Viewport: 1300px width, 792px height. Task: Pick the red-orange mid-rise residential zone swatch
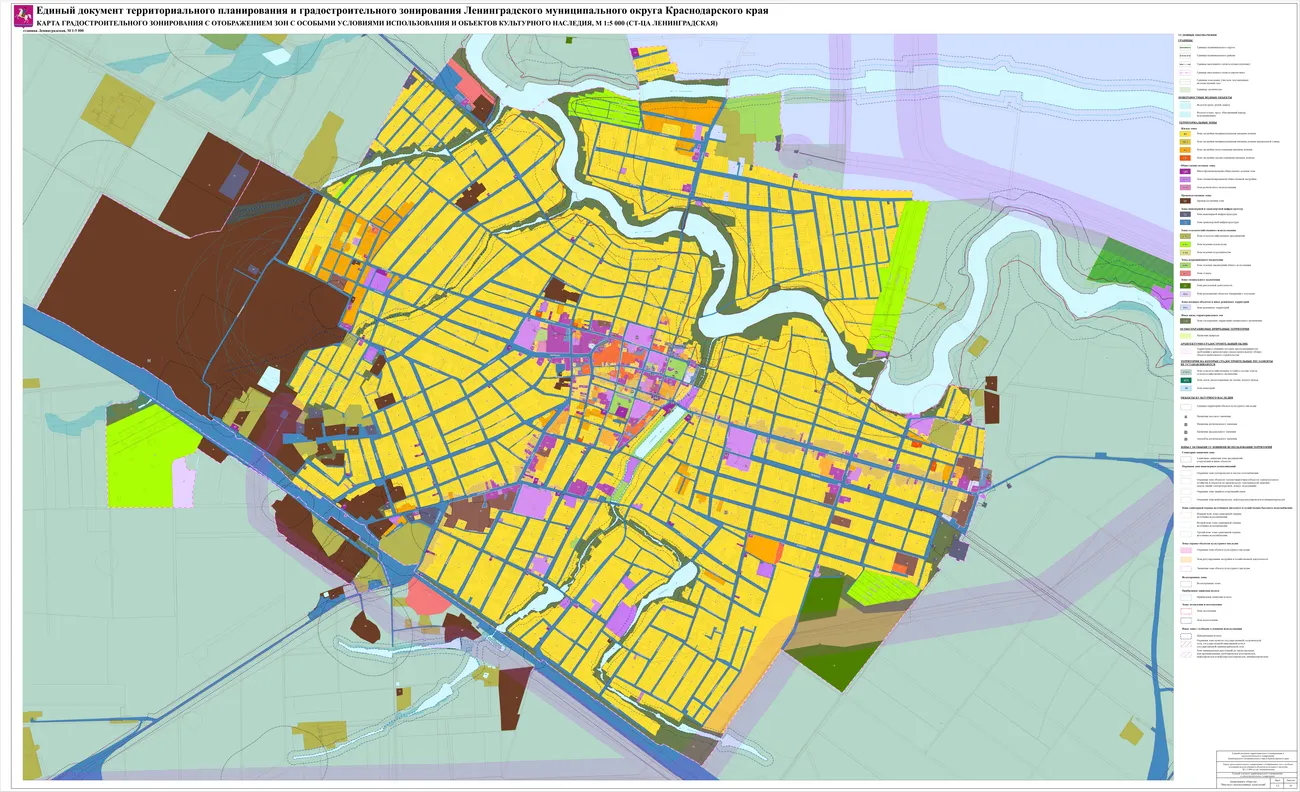point(1185,158)
